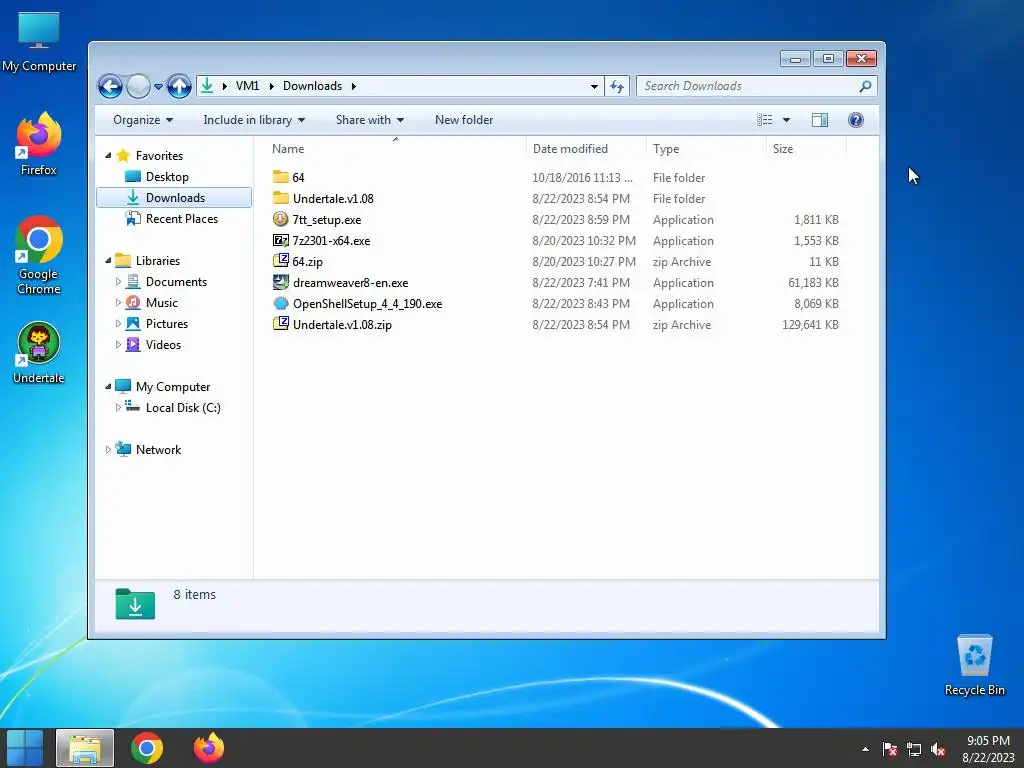Select the 64.zip archive icon

pyautogui.click(x=281, y=261)
